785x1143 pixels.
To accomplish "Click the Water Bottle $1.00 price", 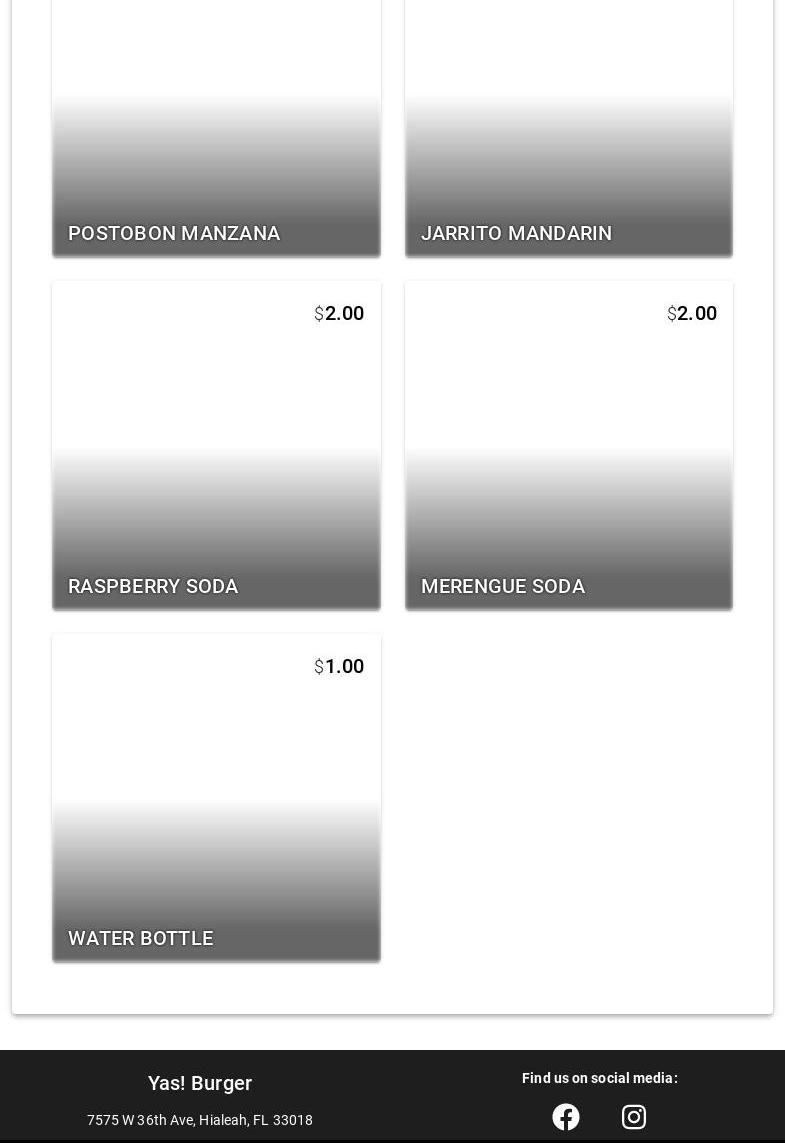I will [x=339, y=666].
